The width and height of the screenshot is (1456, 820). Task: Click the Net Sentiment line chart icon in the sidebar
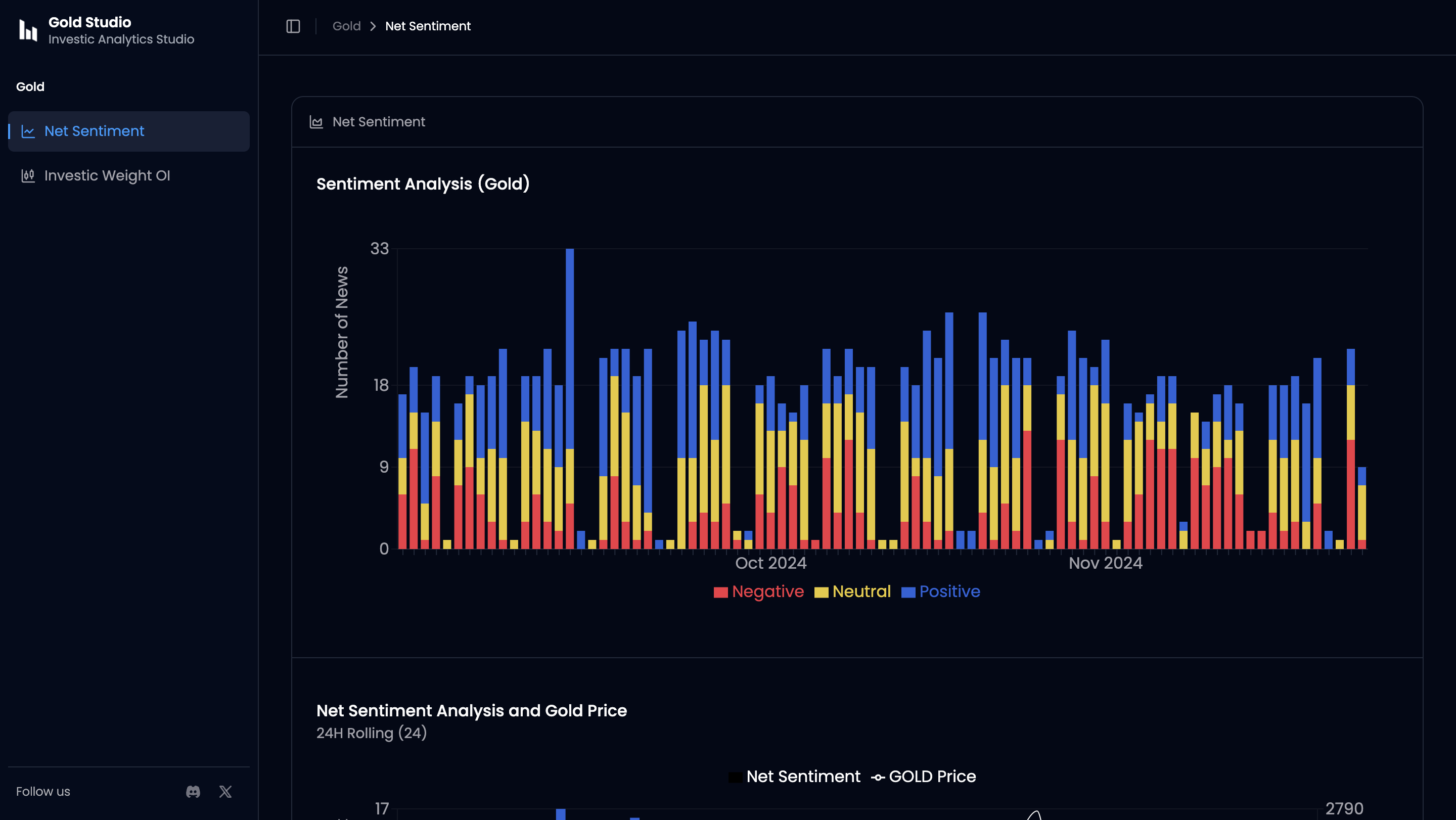(x=28, y=131)
